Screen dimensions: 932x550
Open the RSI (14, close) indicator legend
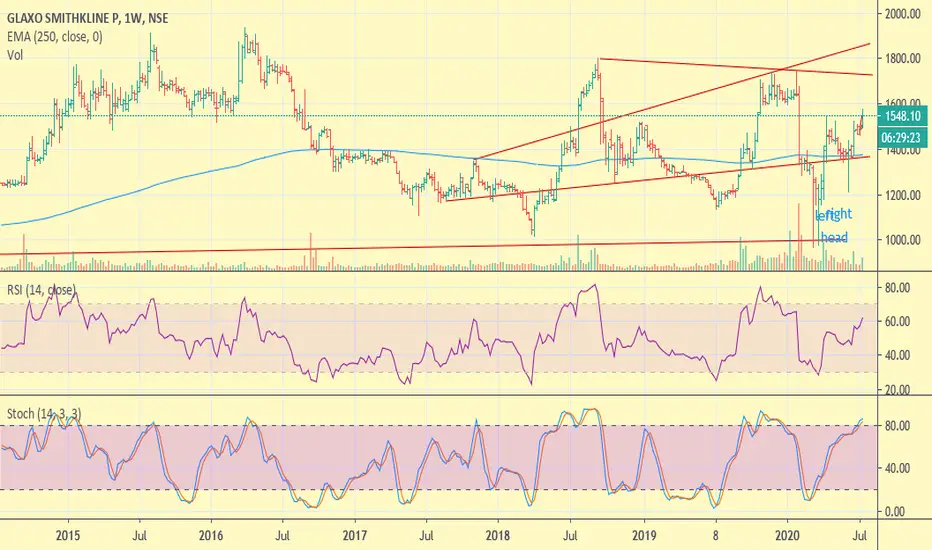41,290
